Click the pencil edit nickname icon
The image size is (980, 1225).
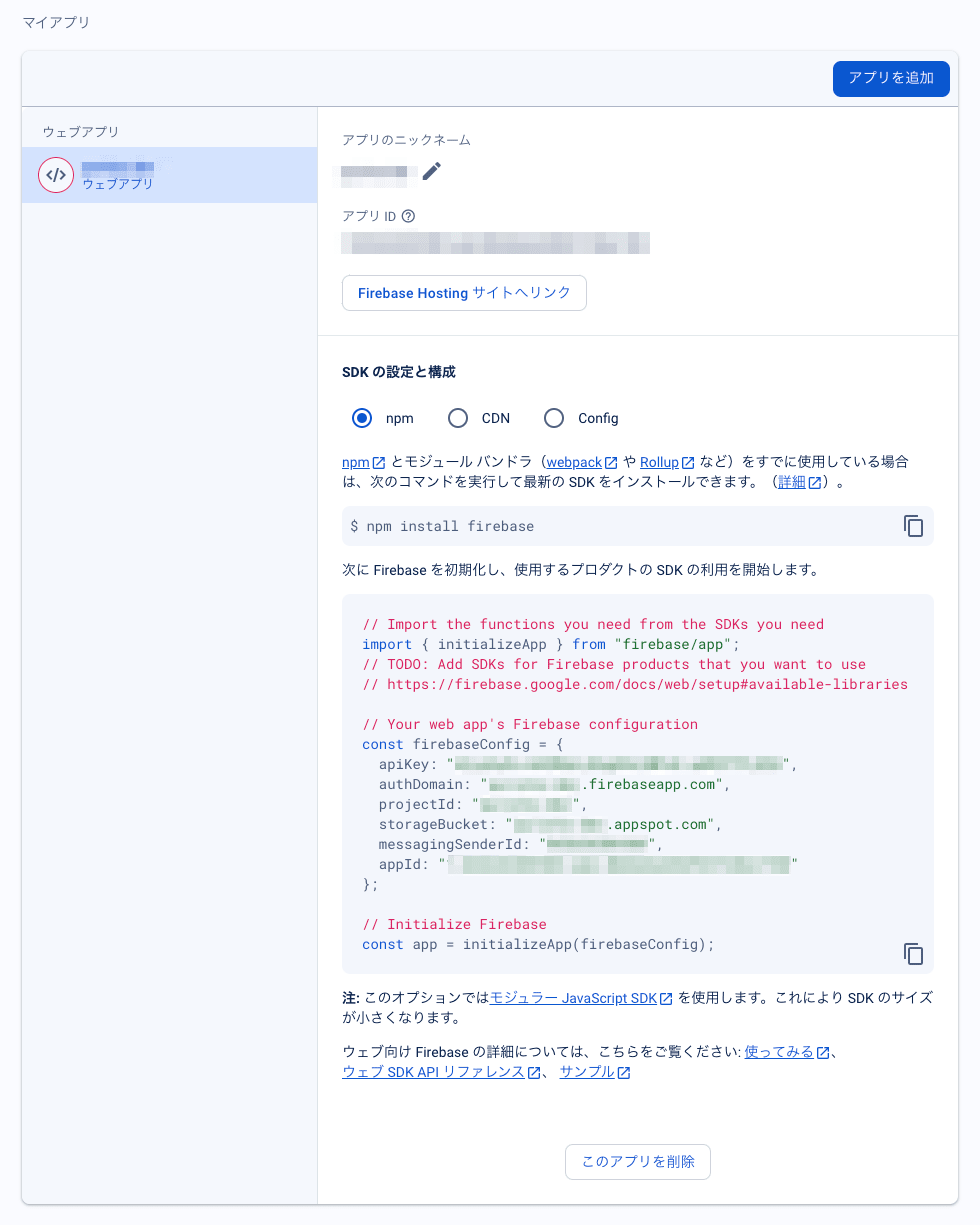tap(431, 171)
